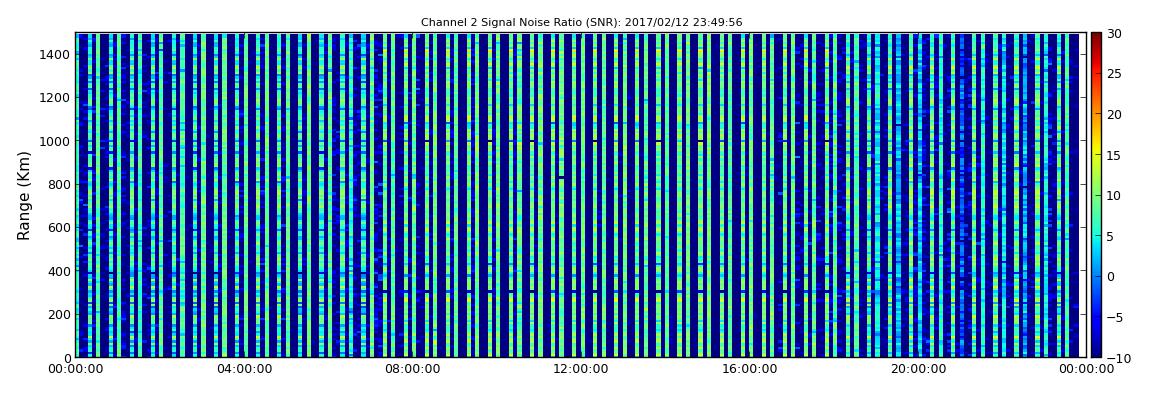The width and height of the screenshot is (1150, 407).
Task: Click the colorbar value 30
Action: coord(1115,33)
